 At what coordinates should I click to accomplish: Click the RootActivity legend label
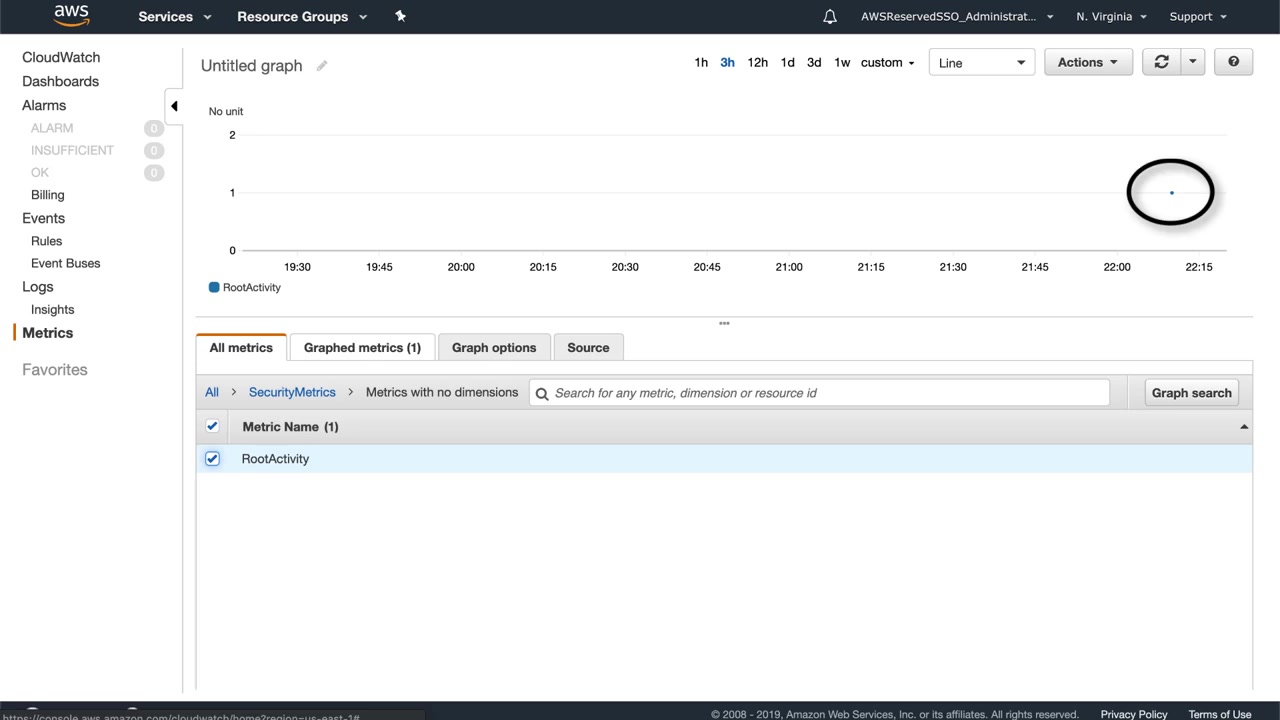(x=252, y=287)
